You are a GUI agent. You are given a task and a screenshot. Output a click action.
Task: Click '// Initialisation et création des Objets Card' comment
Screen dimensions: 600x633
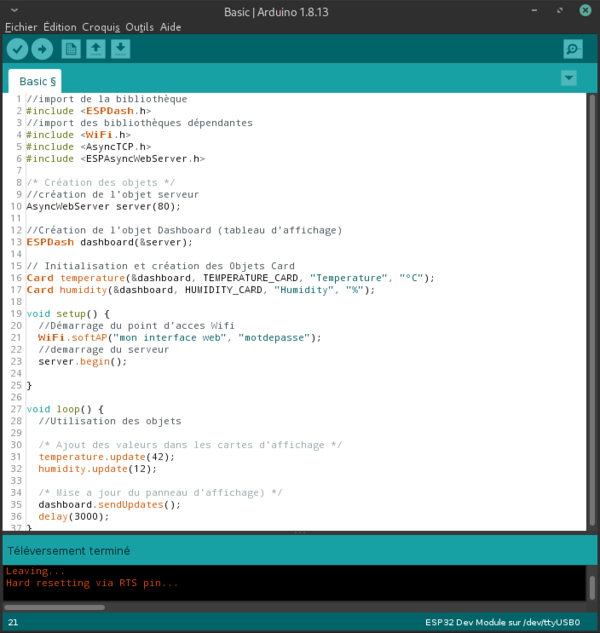[x=160, y=266]
